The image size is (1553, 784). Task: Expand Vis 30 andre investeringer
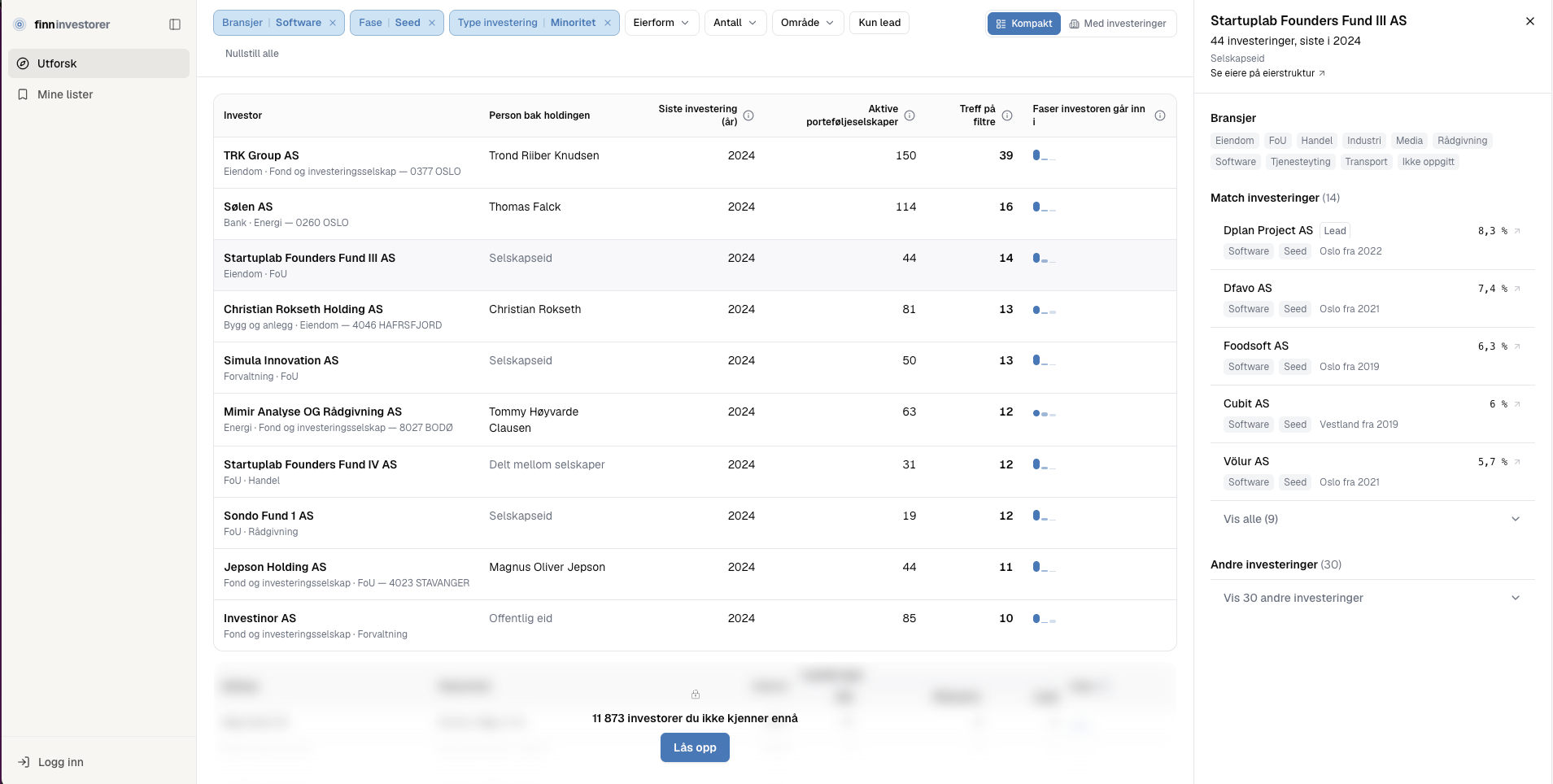pos(1372,598)
